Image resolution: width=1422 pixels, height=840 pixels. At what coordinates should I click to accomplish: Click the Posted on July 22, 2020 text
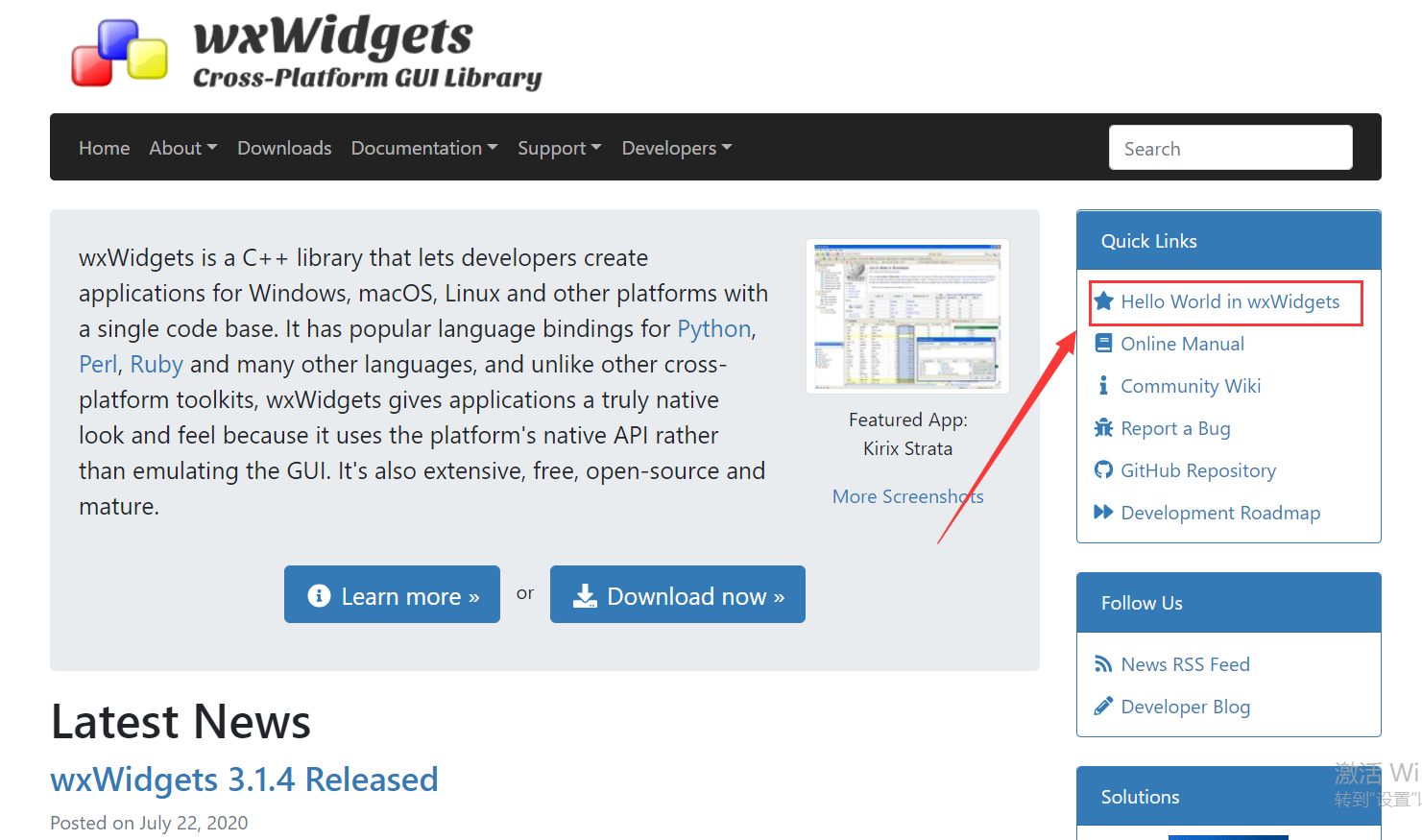pyautogui.click(x=149, y=823)
